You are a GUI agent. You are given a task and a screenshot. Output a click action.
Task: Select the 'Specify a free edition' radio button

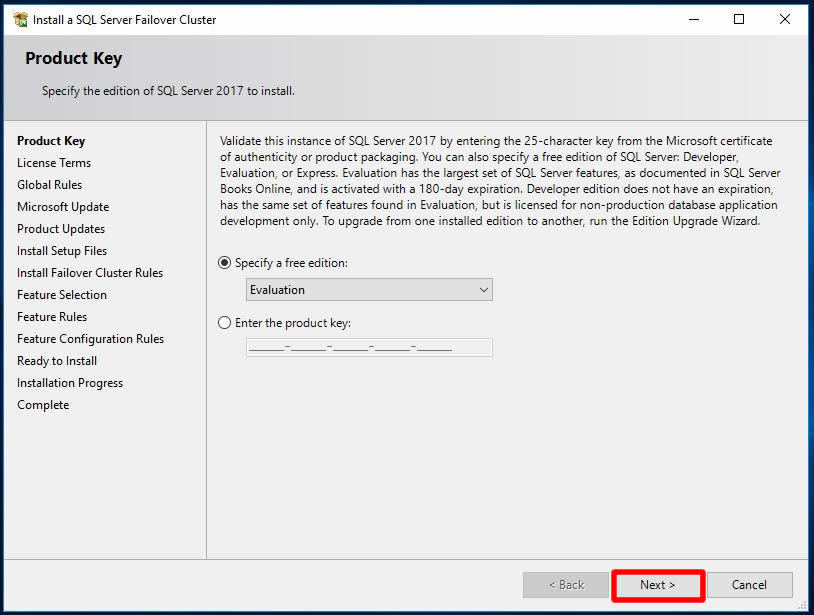(x=225, y=263)
